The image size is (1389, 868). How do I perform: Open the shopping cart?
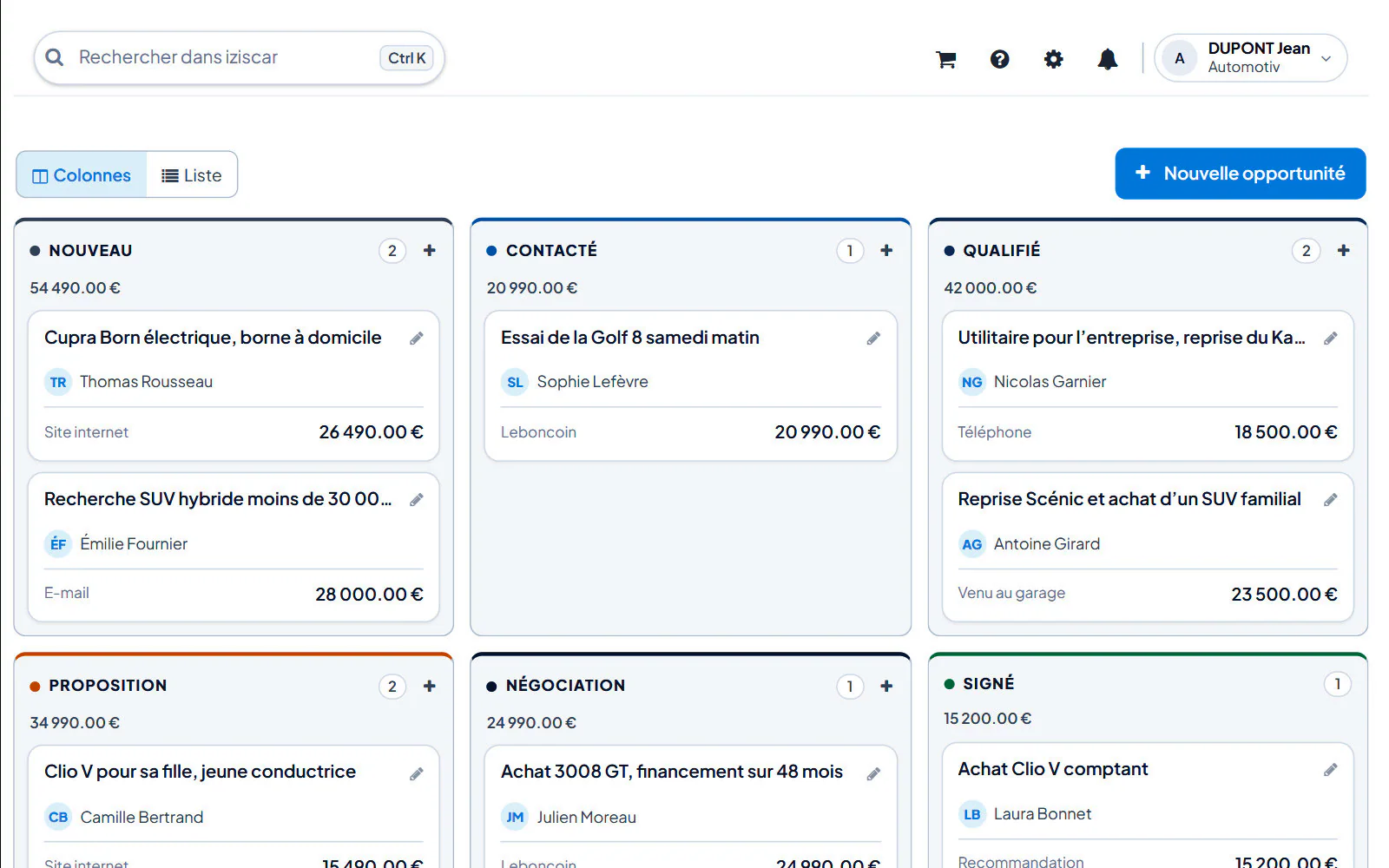tap(946, 59)
